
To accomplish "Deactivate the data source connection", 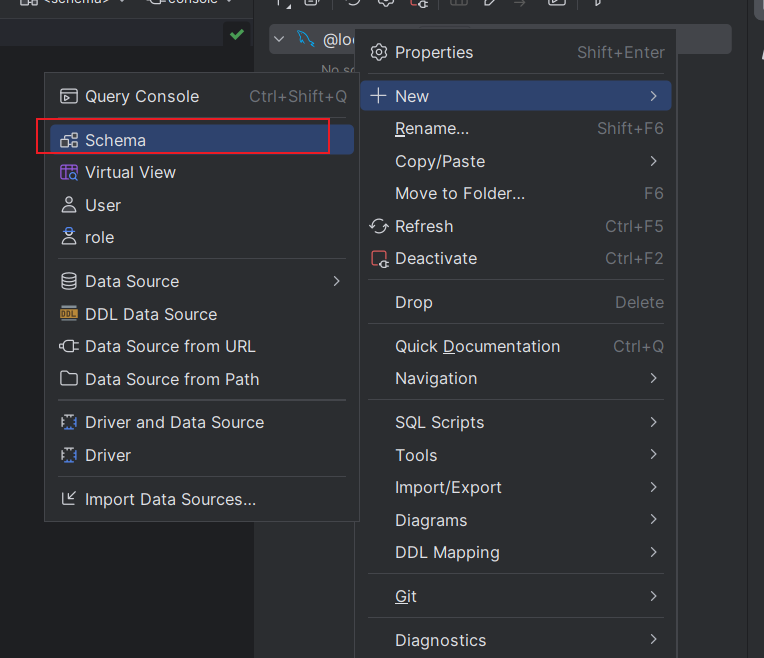I will point(436,258).
